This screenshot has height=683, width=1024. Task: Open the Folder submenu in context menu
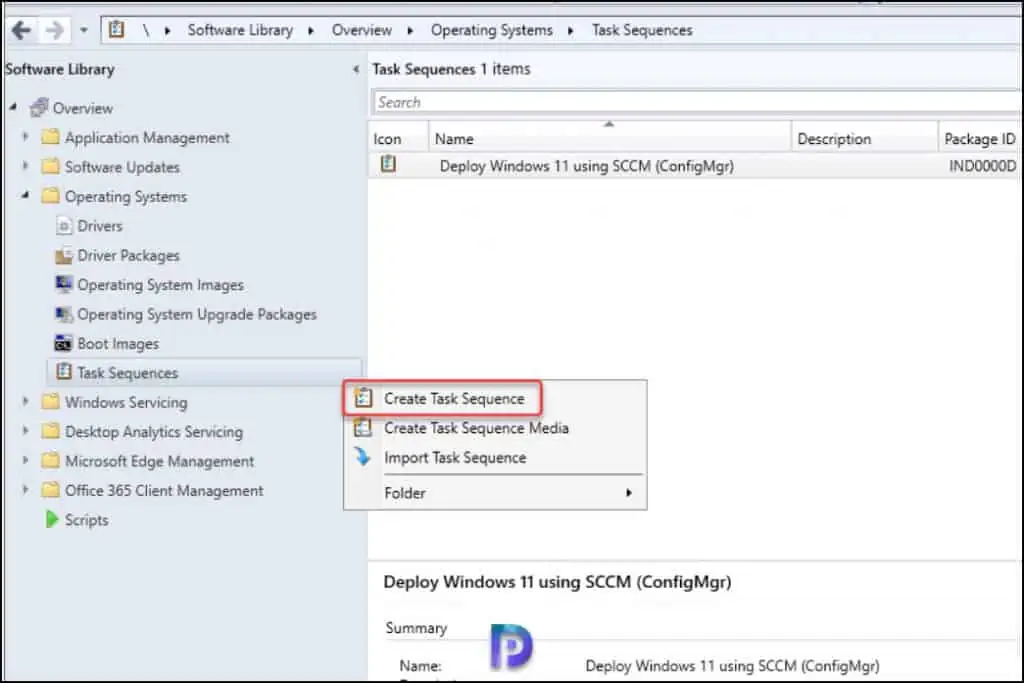[x=495, y=493]
